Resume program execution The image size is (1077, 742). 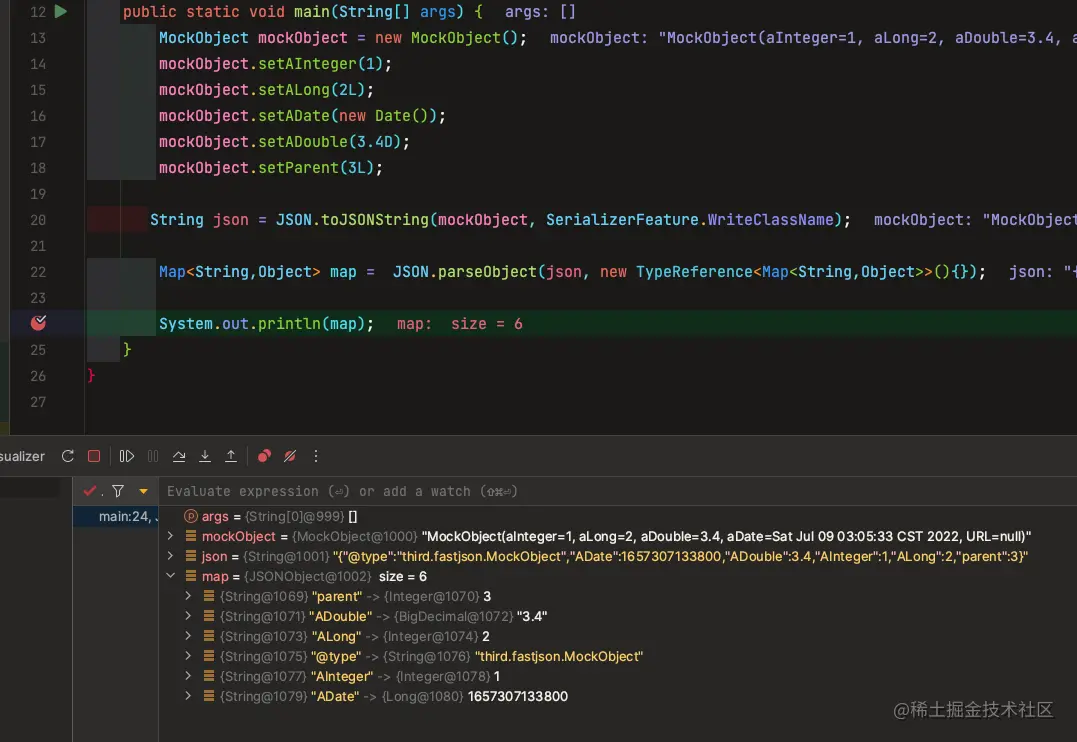[x=127, y=456]
